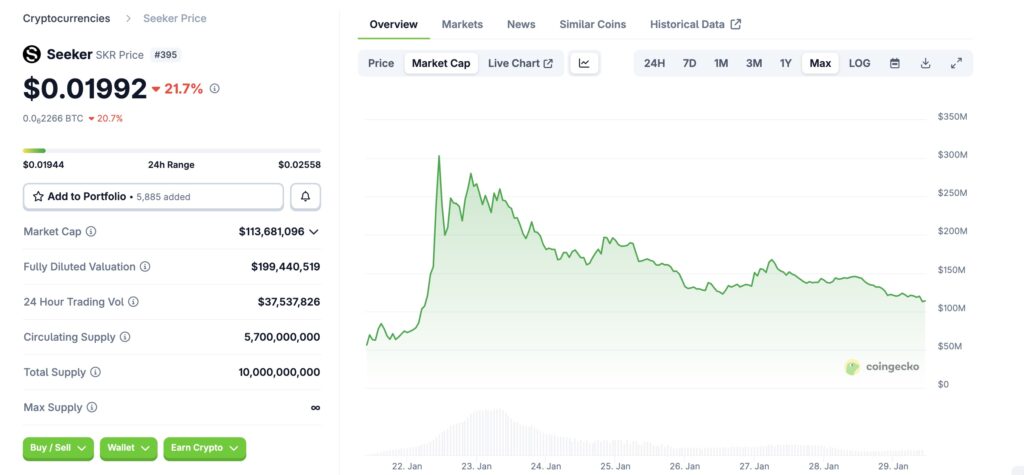
Task: Expand the Wallet dropdown
Action: point(129,448)
